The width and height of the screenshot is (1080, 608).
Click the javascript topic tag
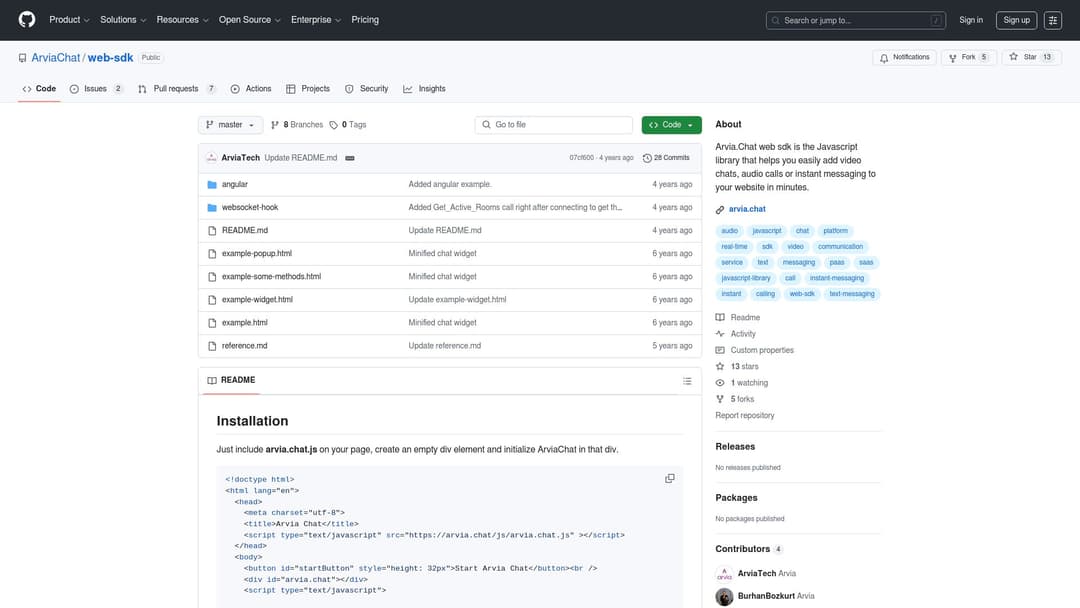pyautogui.click(x=767, y=231)
